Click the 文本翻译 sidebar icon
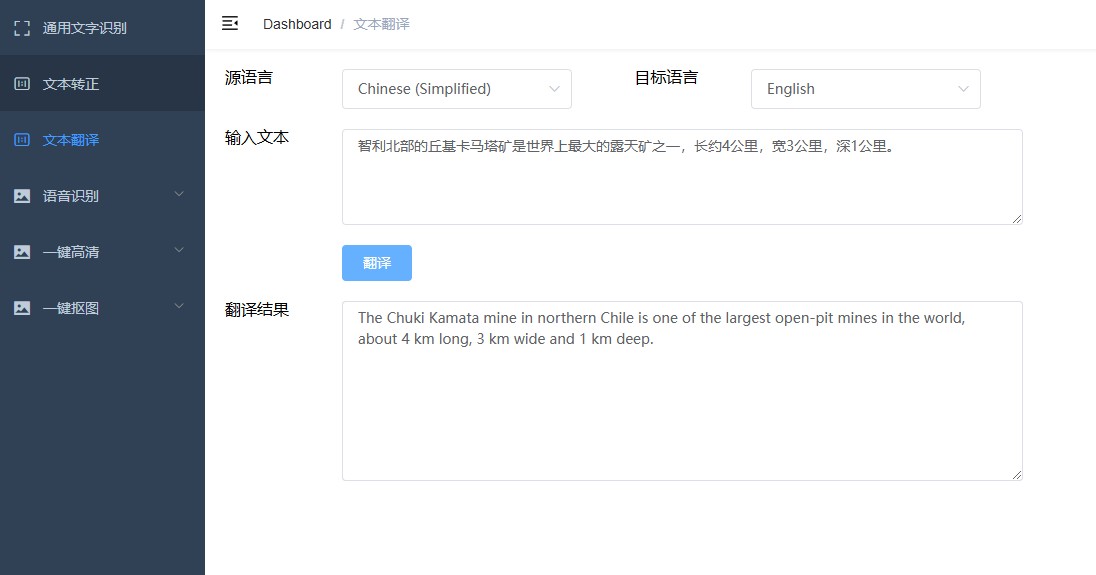 [22, 140]
